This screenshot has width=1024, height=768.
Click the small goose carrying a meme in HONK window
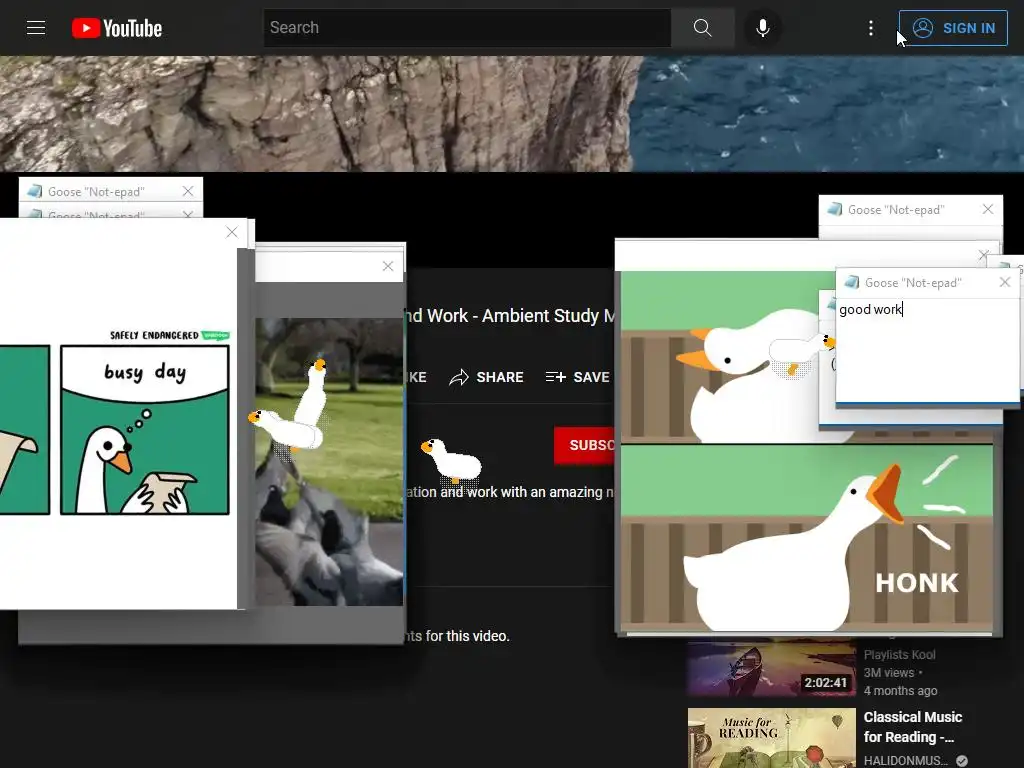click(x=801, y=355)
